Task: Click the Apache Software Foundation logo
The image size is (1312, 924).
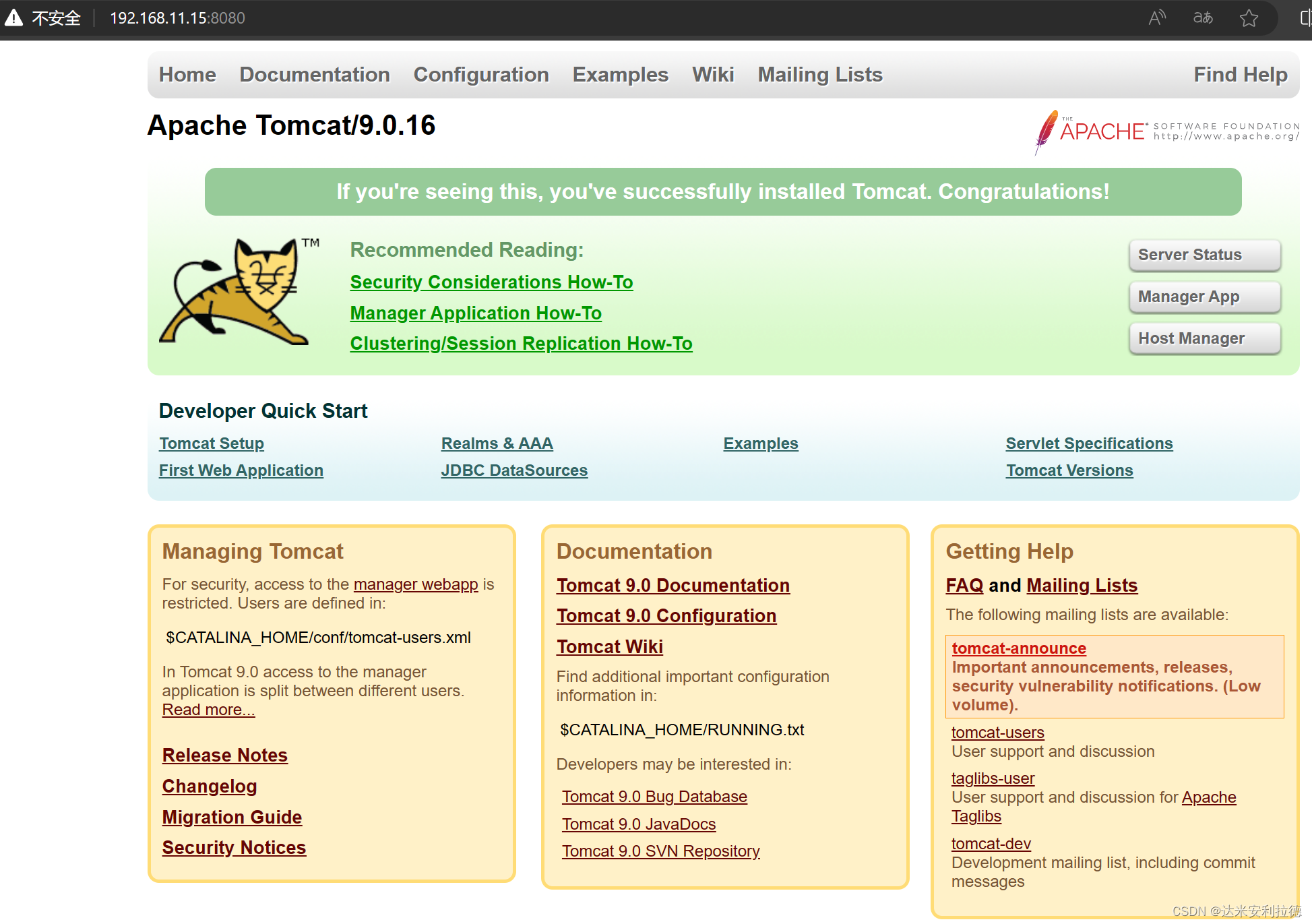Action: [x=1167, y=131]
